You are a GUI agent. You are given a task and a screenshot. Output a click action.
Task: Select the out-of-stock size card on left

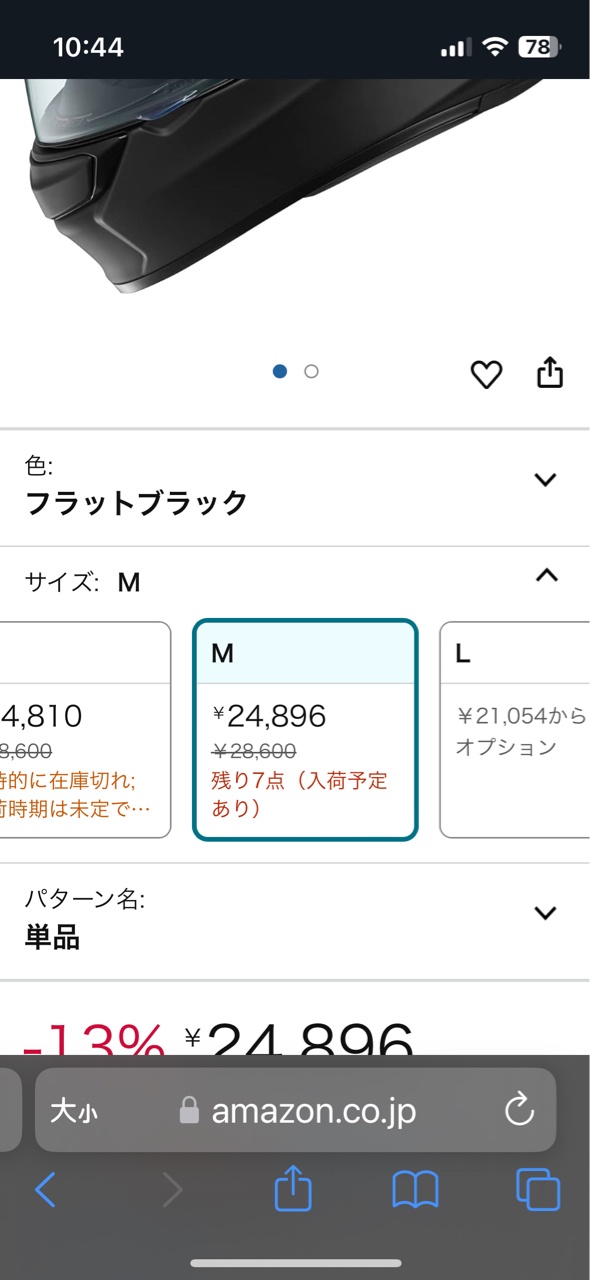(85, 730)
